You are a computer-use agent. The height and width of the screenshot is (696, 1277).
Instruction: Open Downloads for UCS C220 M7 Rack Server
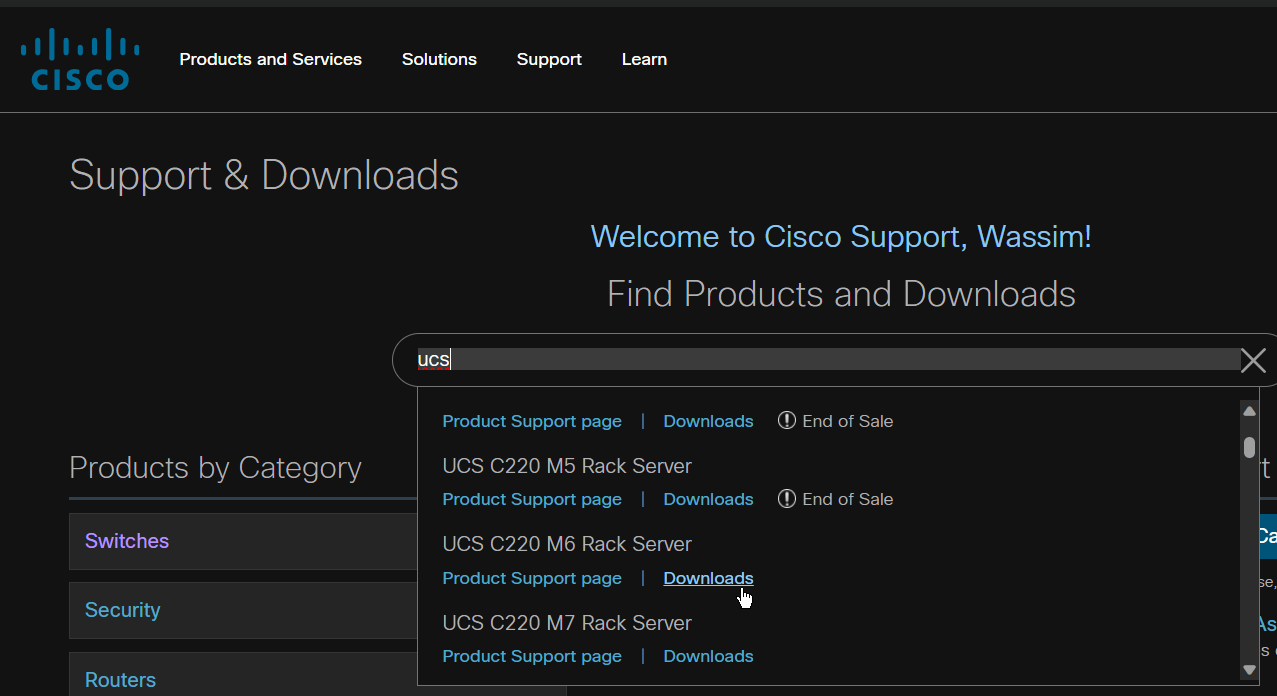[x=708, y=656]
